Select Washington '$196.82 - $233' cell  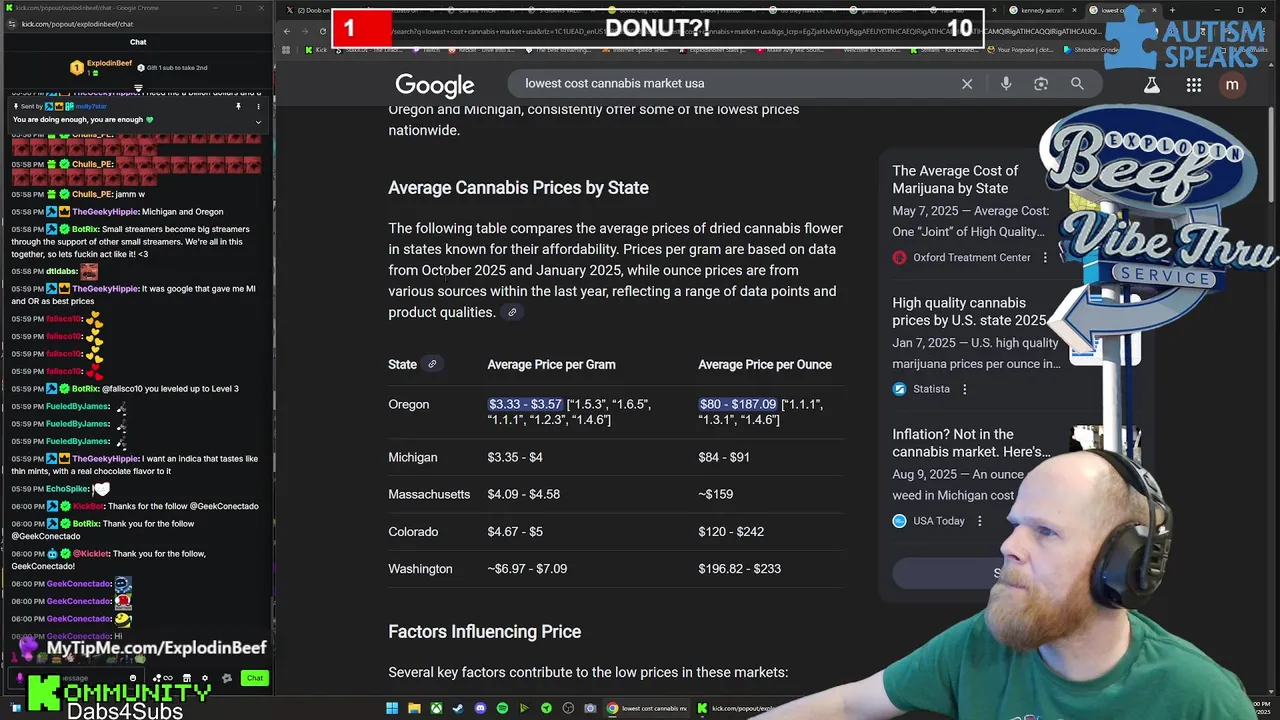(740, 569)
